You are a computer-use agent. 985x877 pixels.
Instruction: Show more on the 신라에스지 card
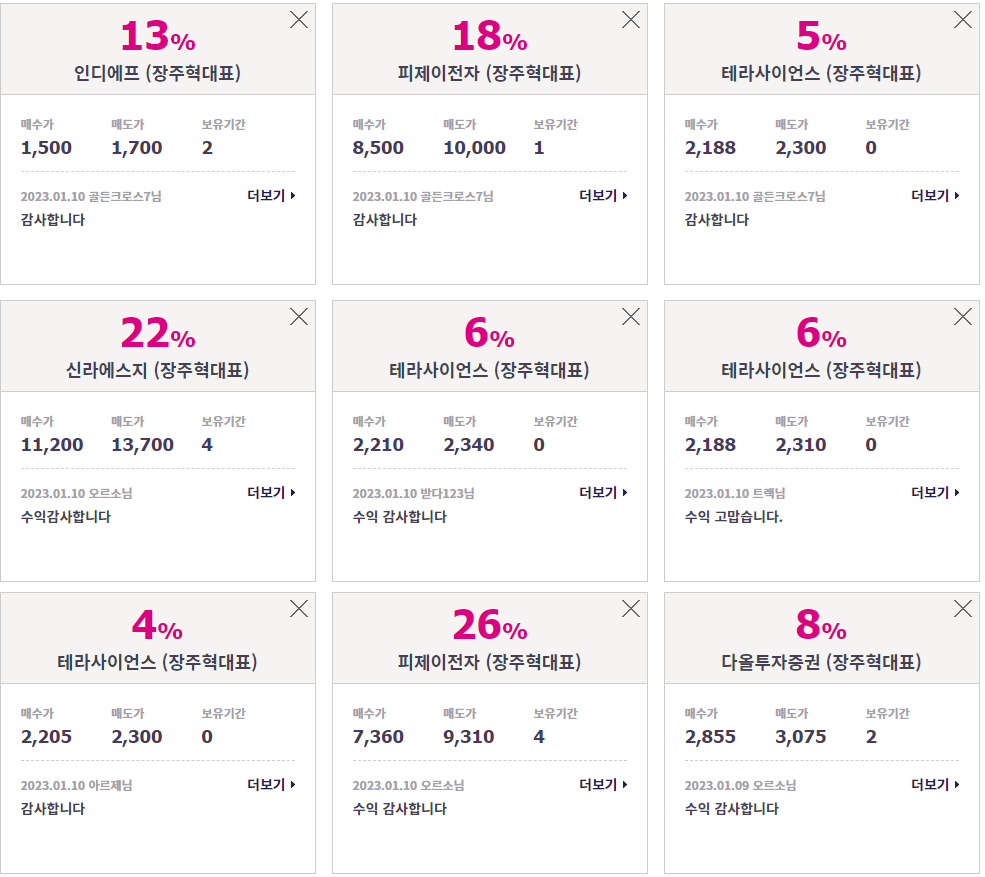click(271, 493)
